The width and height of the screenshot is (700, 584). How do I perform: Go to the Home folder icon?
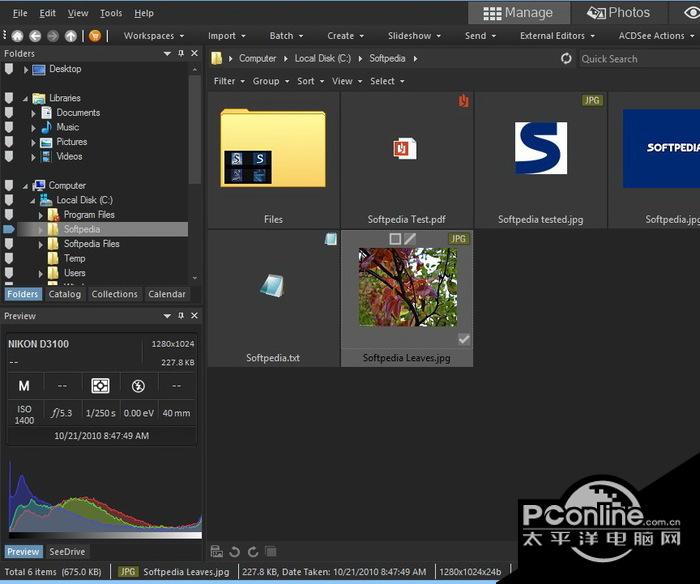(17, 36)
